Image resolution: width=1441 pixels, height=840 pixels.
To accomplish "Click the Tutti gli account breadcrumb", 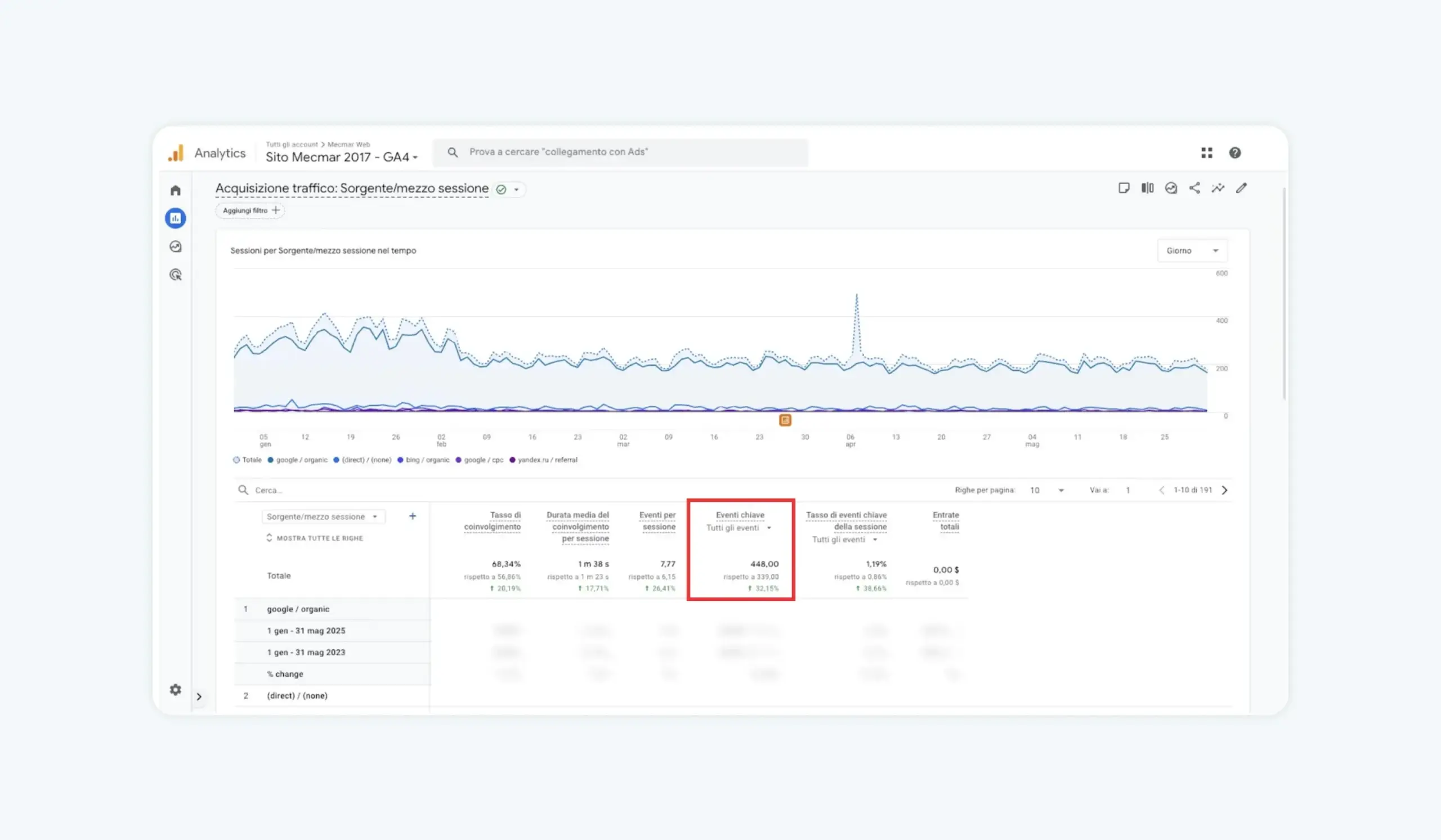I will click(292, 145).
